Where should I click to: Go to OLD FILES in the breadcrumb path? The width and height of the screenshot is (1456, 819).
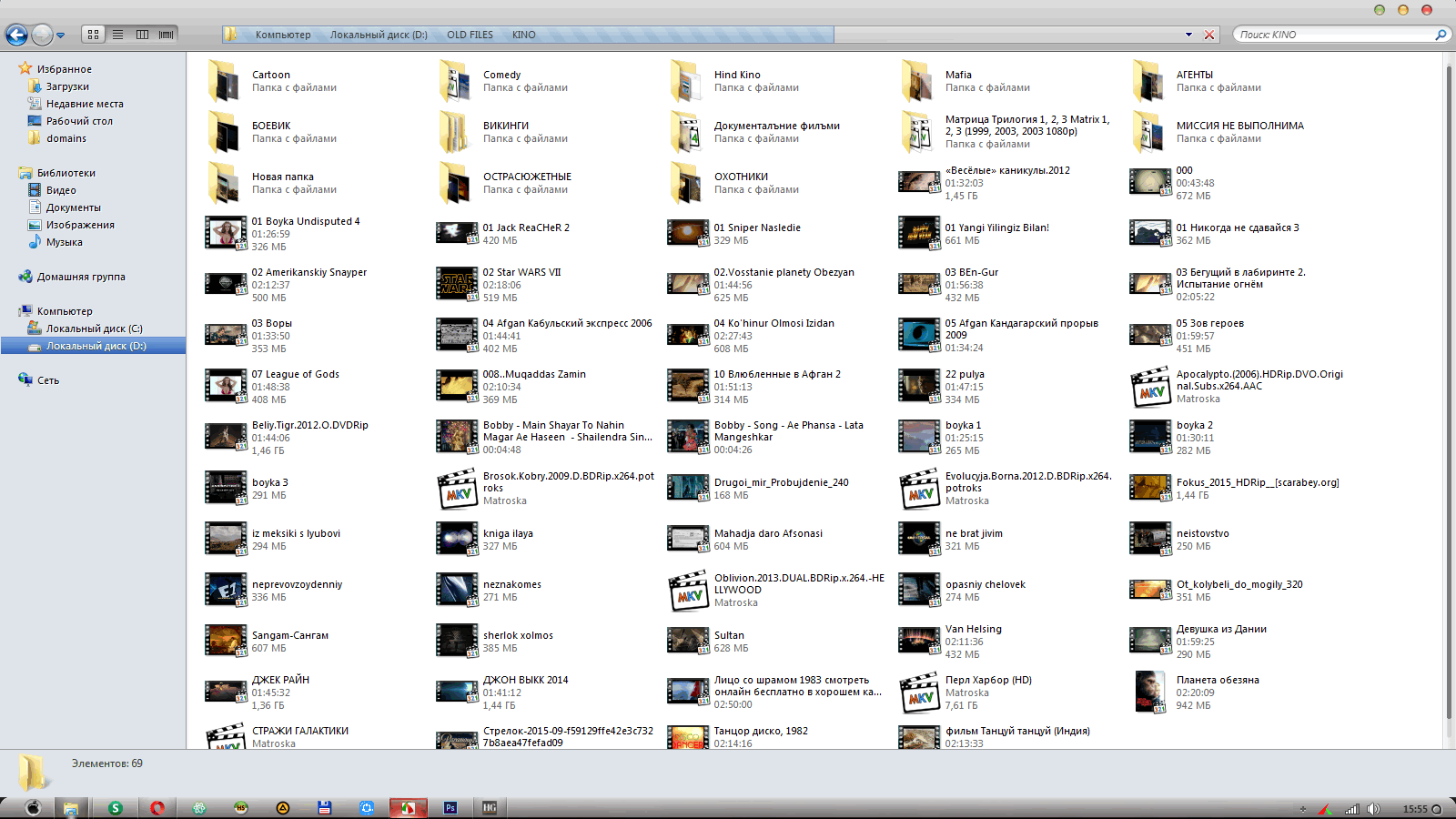(x=470, y=35)
